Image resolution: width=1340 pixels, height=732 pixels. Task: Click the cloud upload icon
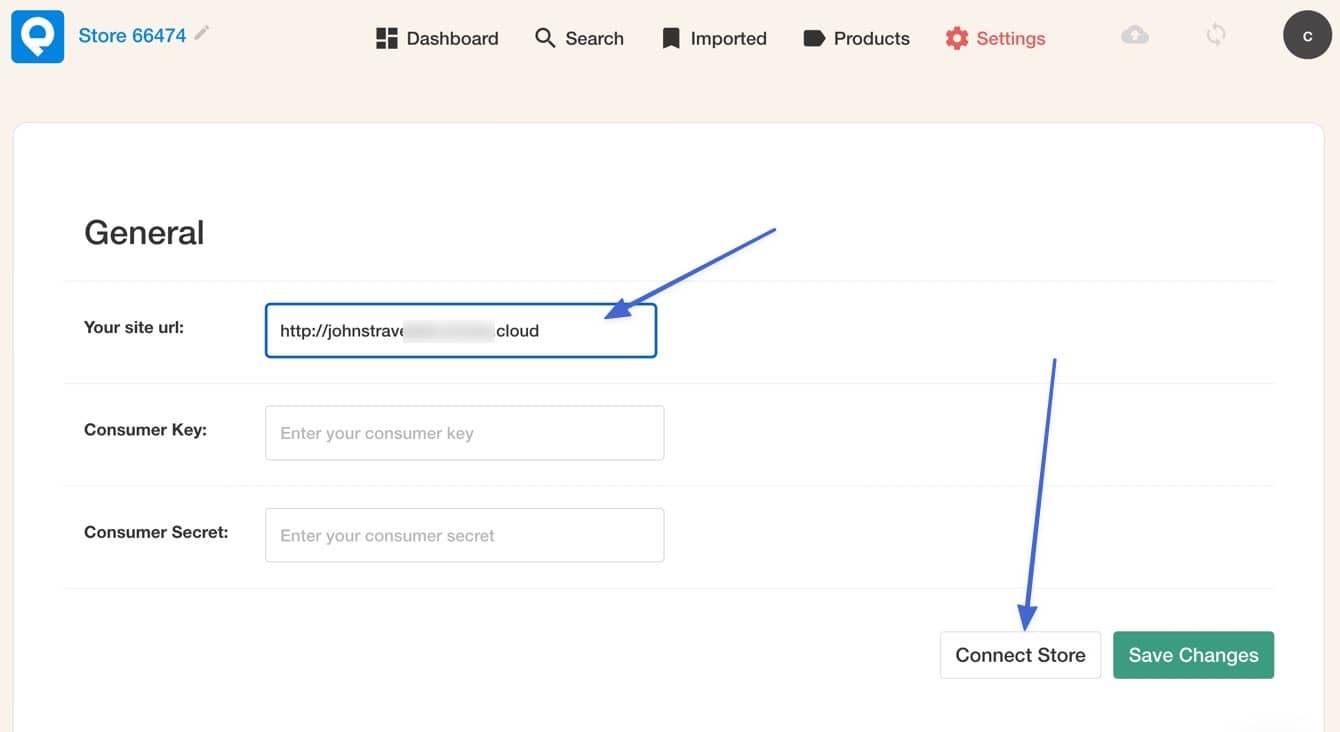pyautogui.click(x=1135, y=35)
